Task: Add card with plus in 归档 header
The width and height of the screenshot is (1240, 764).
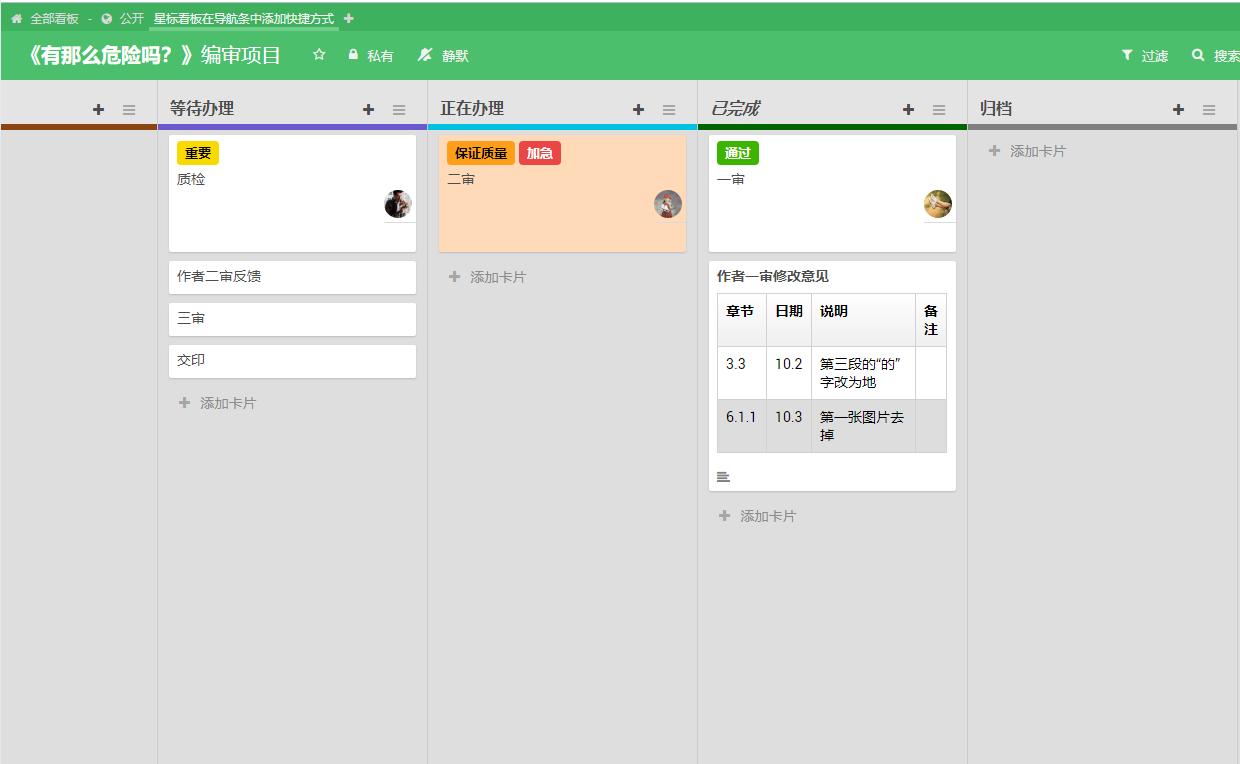Action: pos(1178,110)
